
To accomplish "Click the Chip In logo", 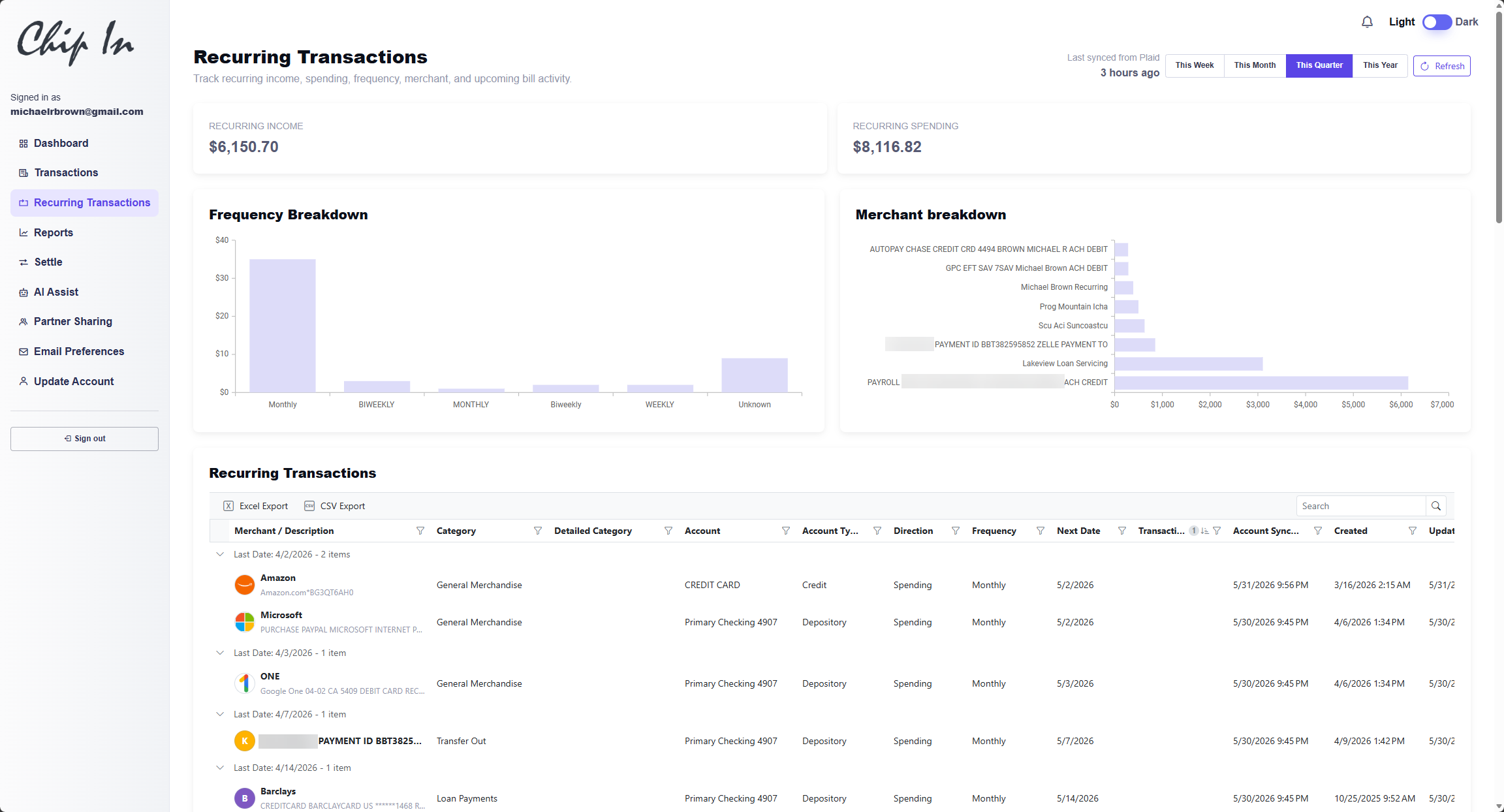I will pos(75,42).
